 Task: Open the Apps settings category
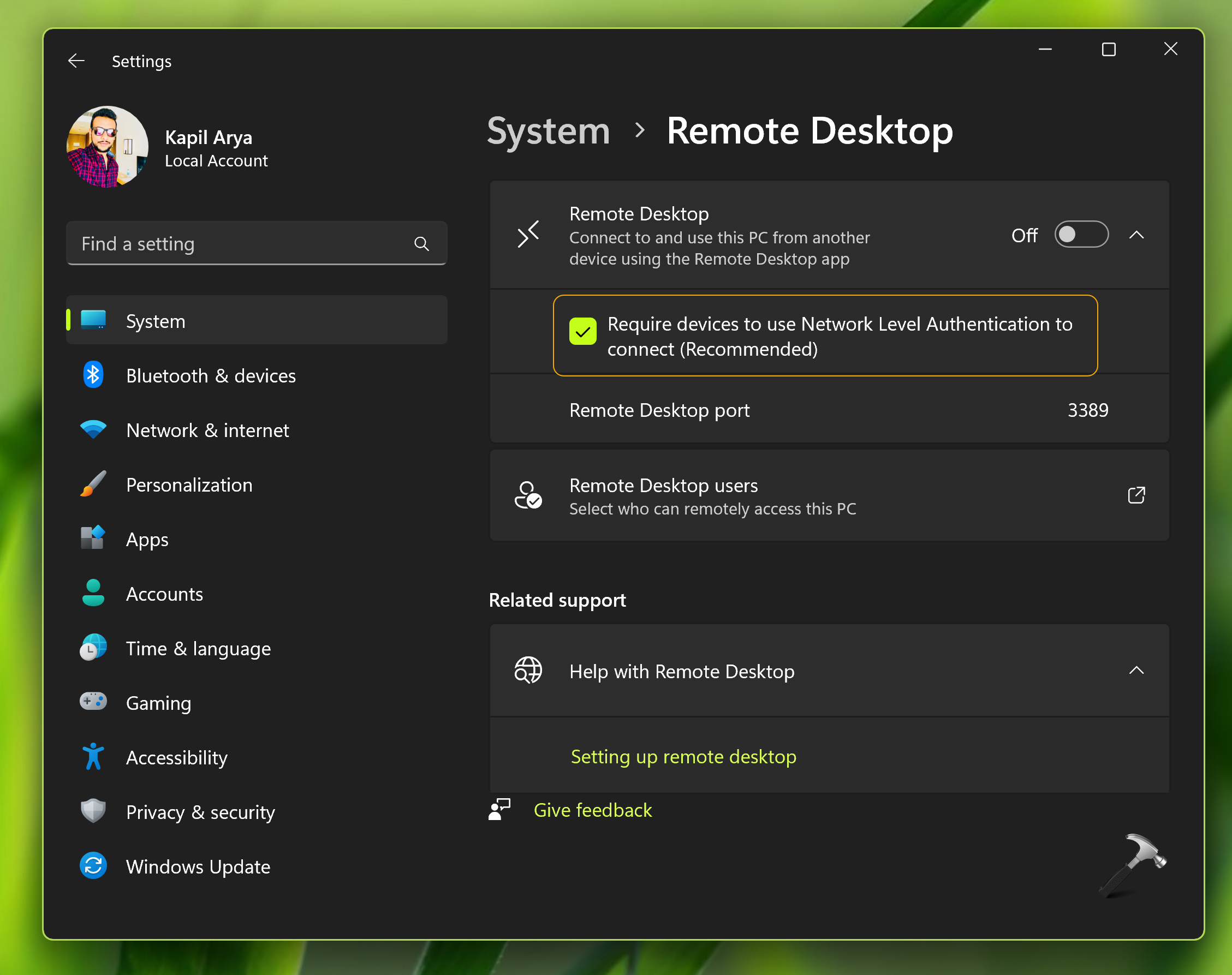click(147, 540)
